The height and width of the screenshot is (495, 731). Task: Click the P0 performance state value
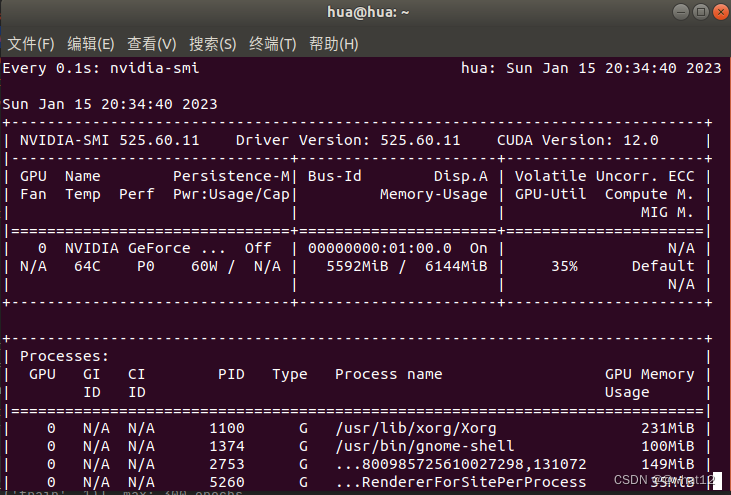pyautogui.click(x=145, y=266)
